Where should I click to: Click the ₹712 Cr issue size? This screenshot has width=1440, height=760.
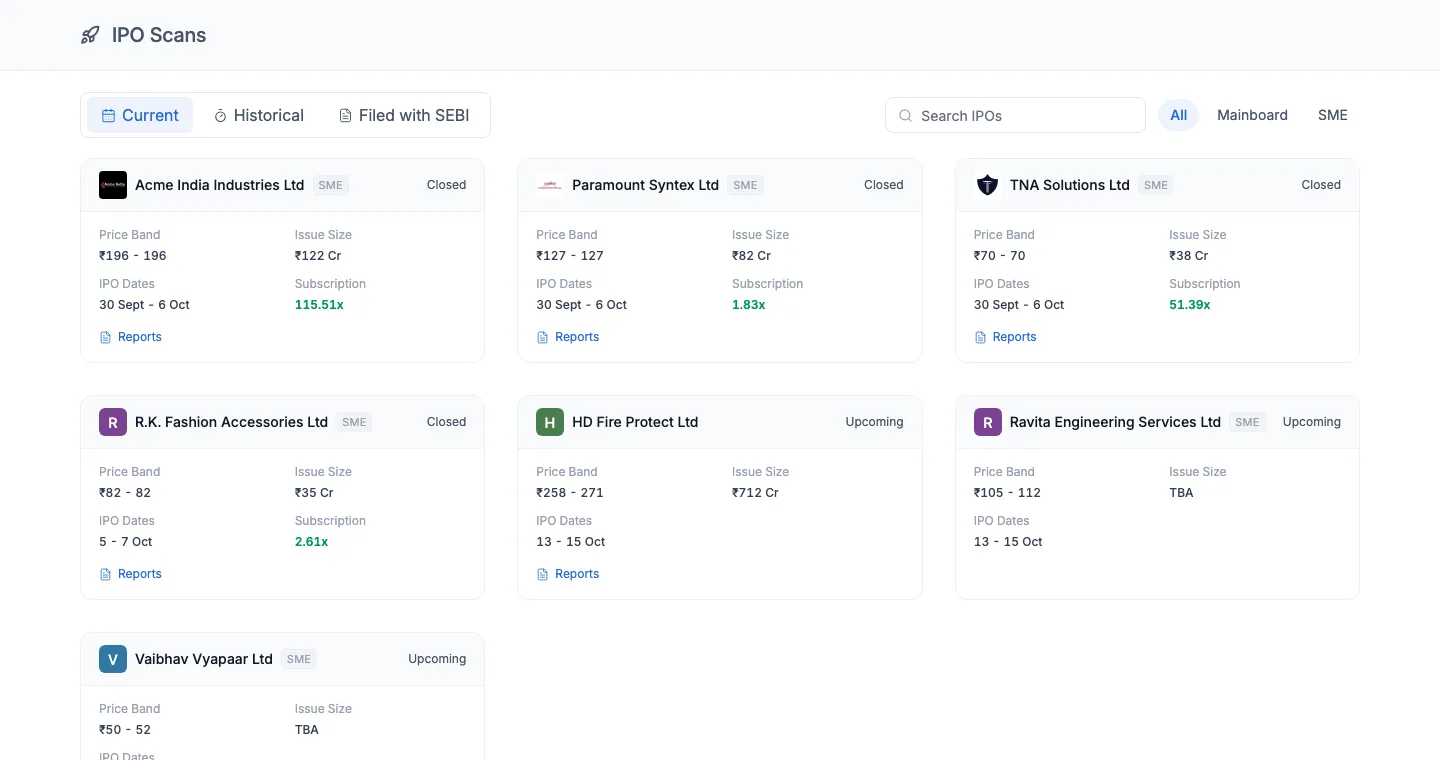(x=755, y=493)
